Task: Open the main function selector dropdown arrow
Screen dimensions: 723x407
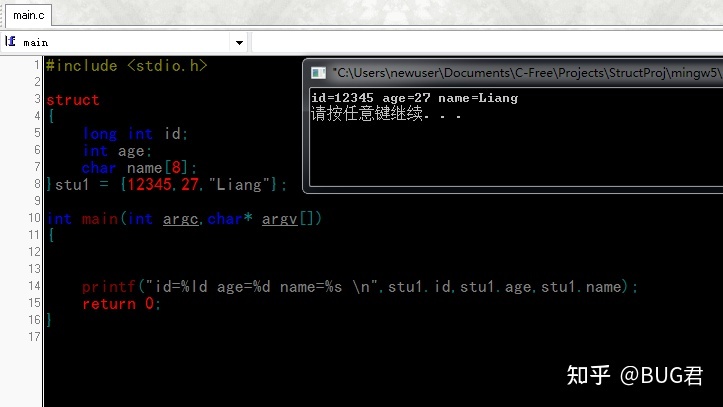Action: (239, 43)
